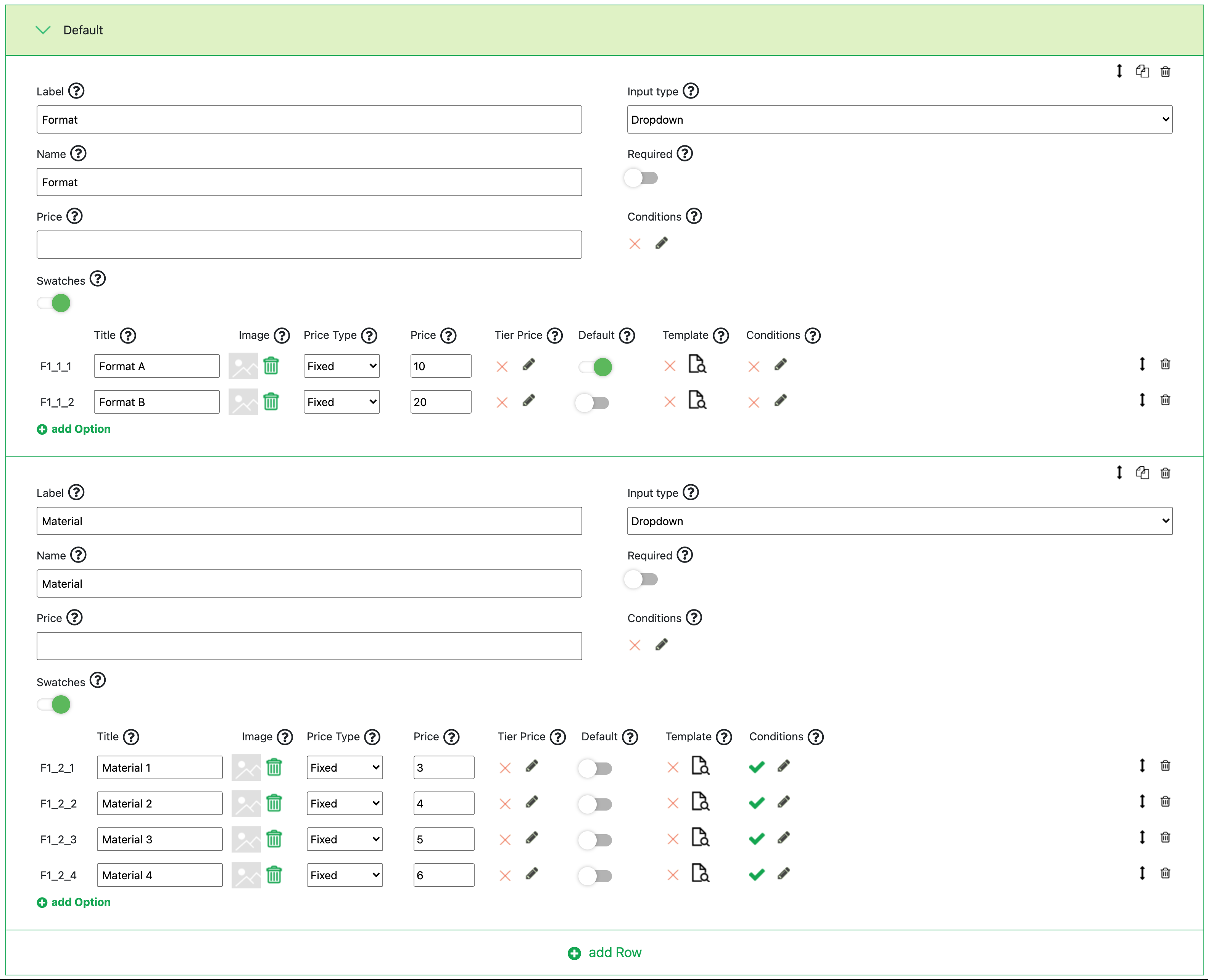Toggle Required switch for Format field

click(641, 178)
